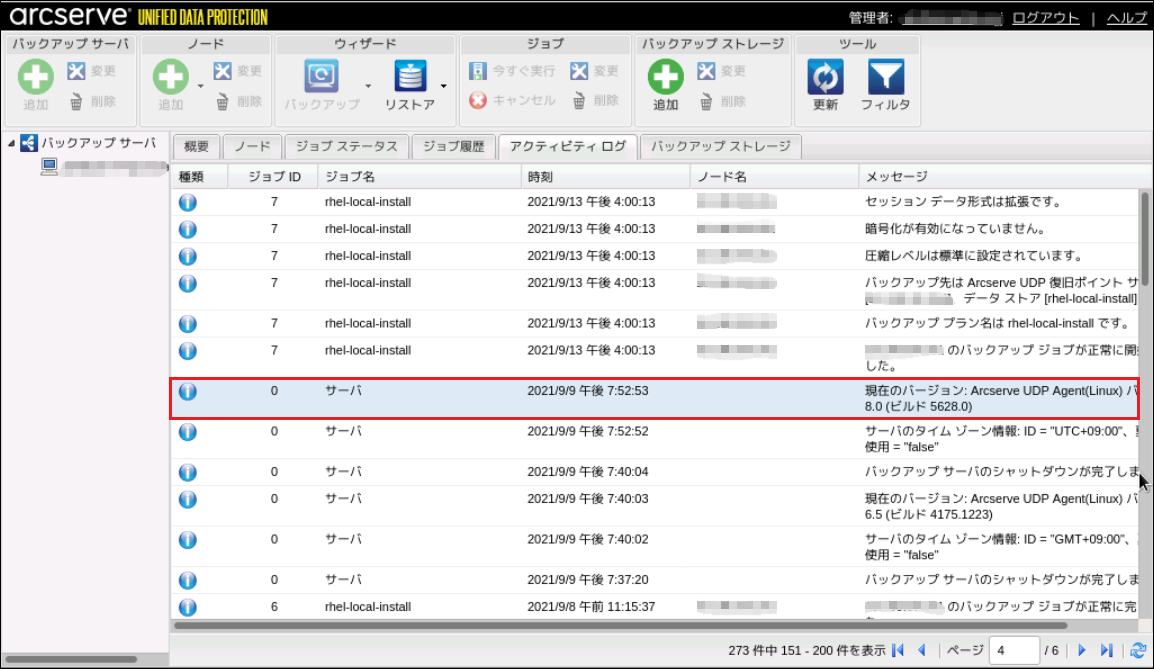Image resolution: width=1154 pixels, height=669 pixels.
Task: Click the message containing 6.5 (ビルド 4175.1223)
Action: [x=1001, y=506]
